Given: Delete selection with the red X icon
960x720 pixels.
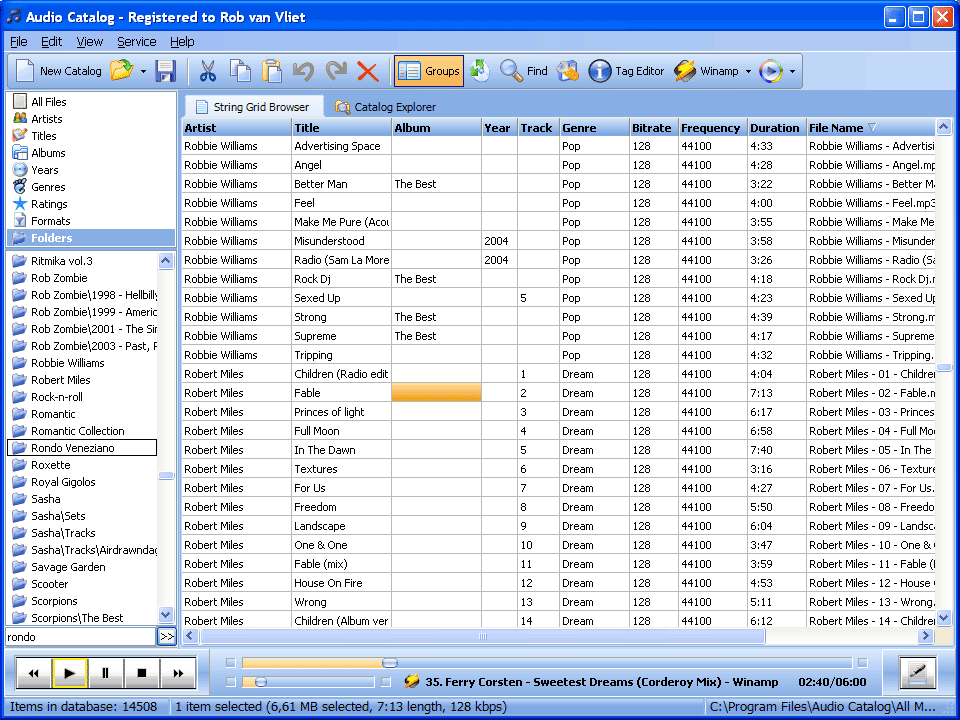Looking at the screenshot, I should (368, 71).
